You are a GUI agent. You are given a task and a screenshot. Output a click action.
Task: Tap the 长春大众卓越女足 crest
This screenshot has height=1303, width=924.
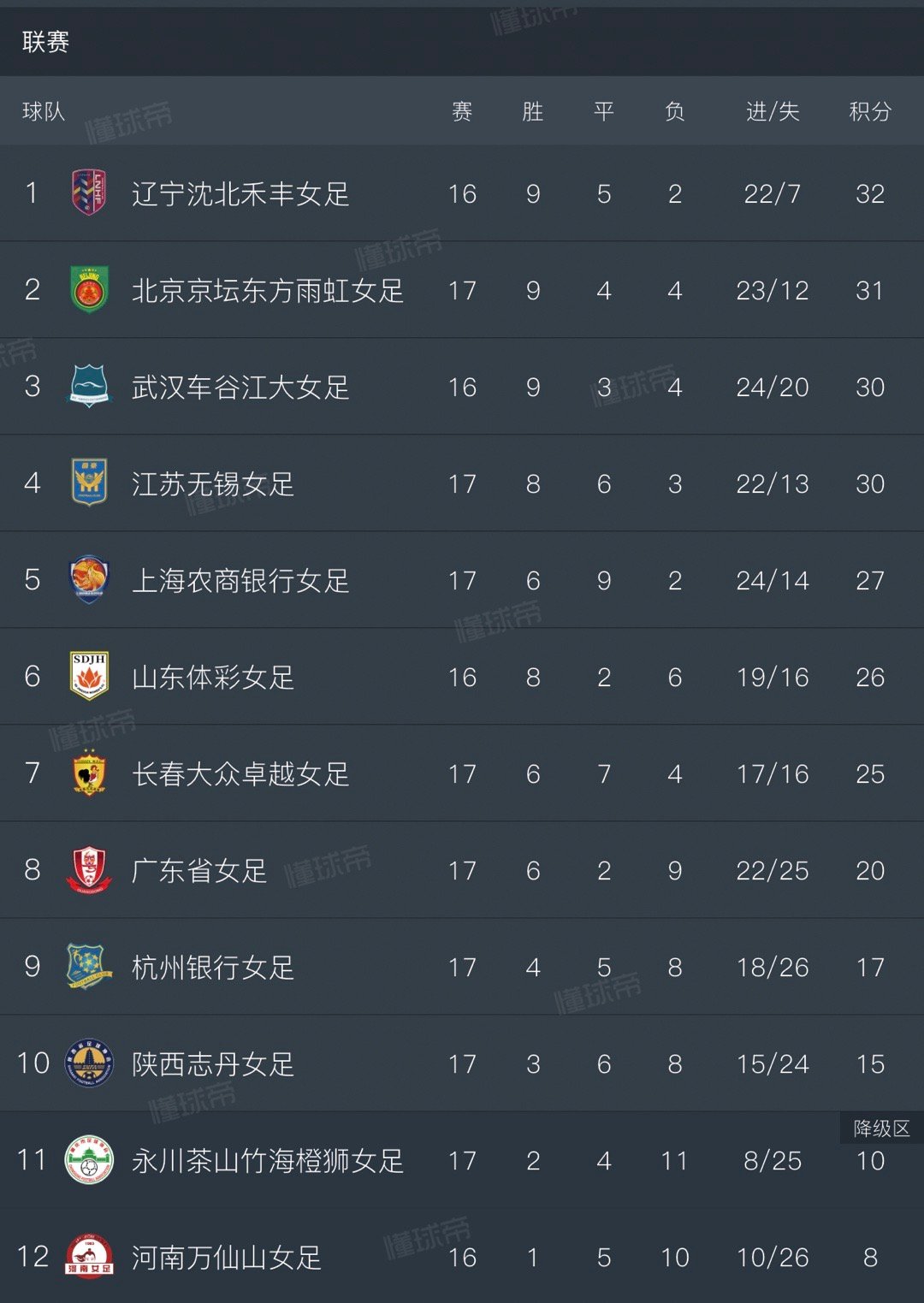coord(89,773)
